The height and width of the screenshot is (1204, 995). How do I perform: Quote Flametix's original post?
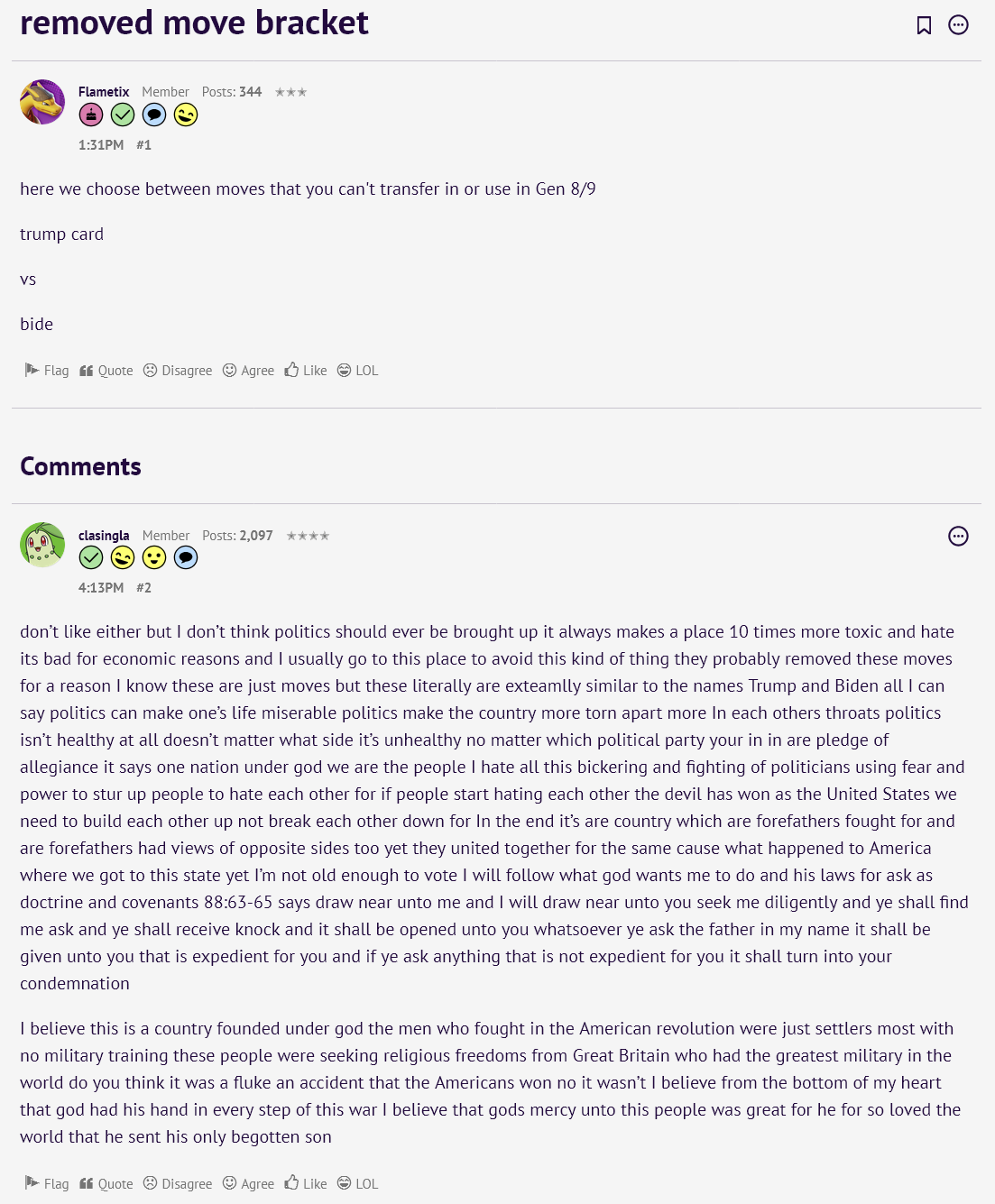(x=106, y=371)
